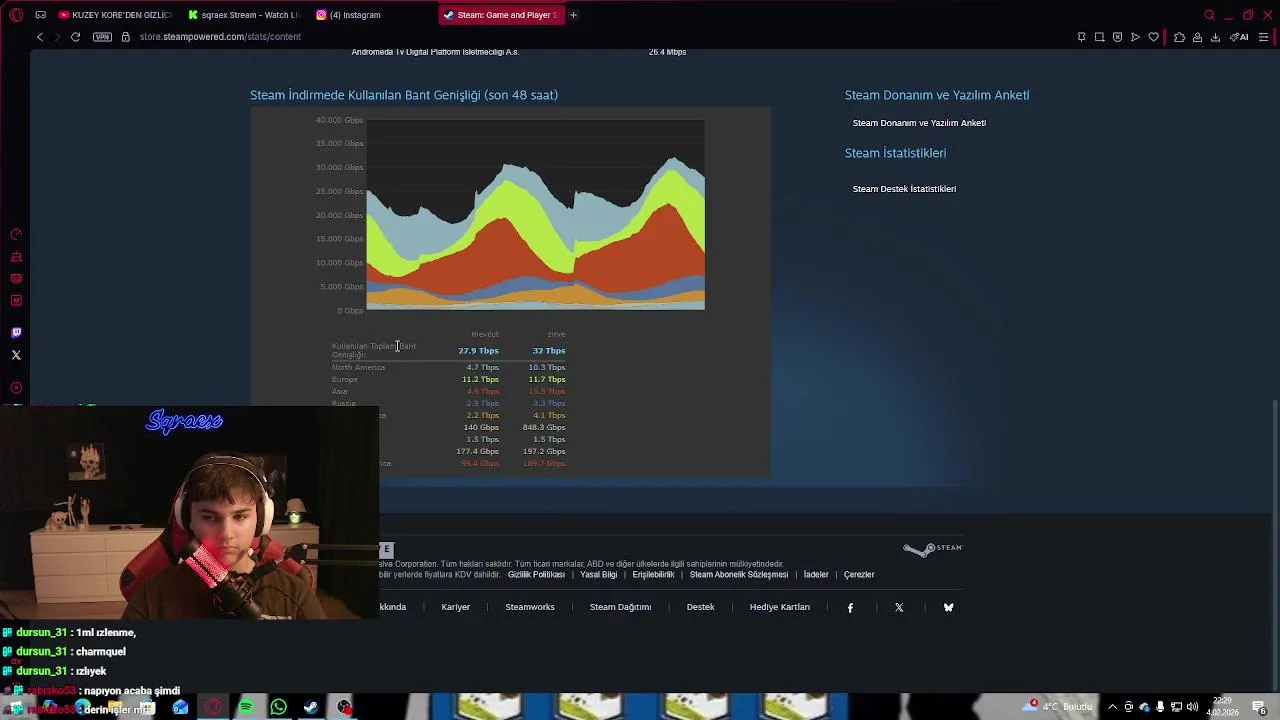Open a new tab with plus button

point(573,15)
